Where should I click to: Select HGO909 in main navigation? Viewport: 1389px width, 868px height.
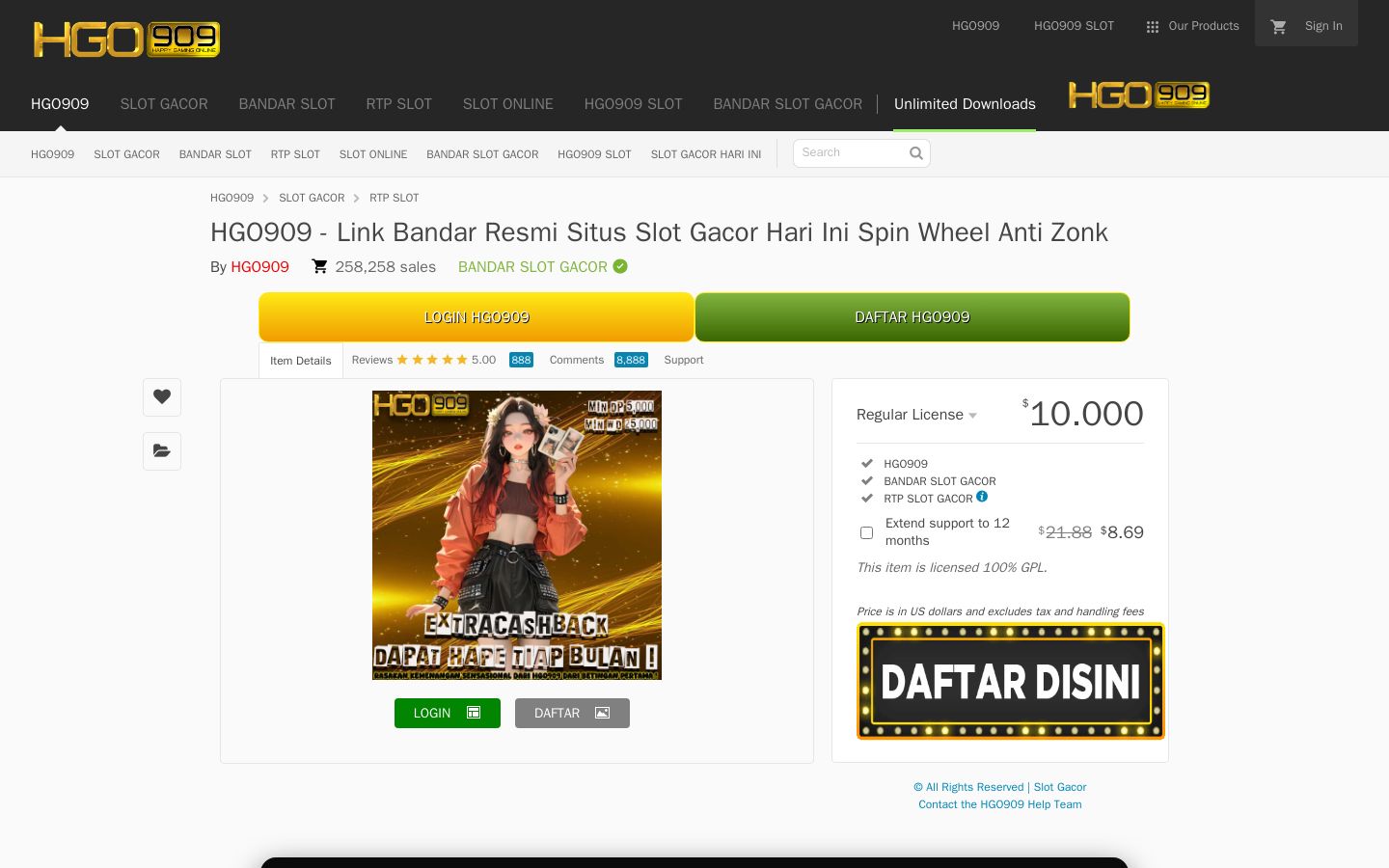coord(60,104)
